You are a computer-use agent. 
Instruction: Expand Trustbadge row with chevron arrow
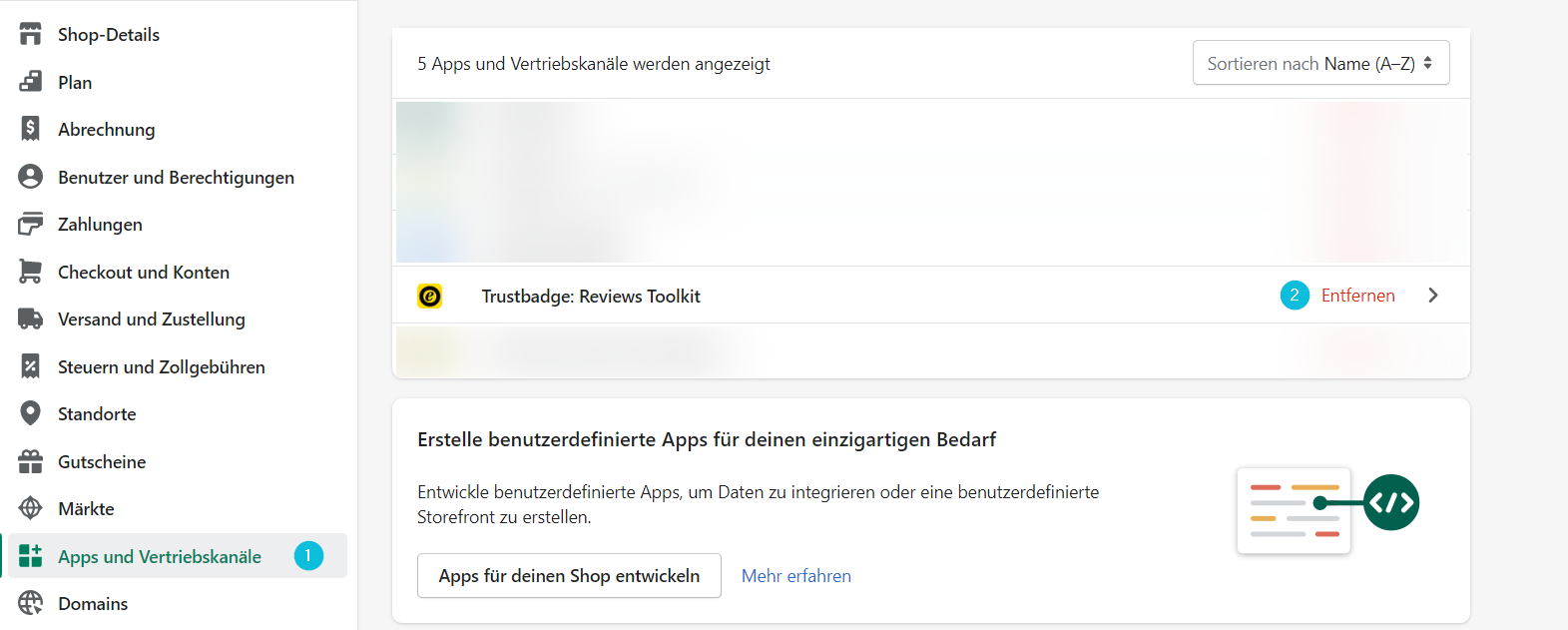[1432, 296]
